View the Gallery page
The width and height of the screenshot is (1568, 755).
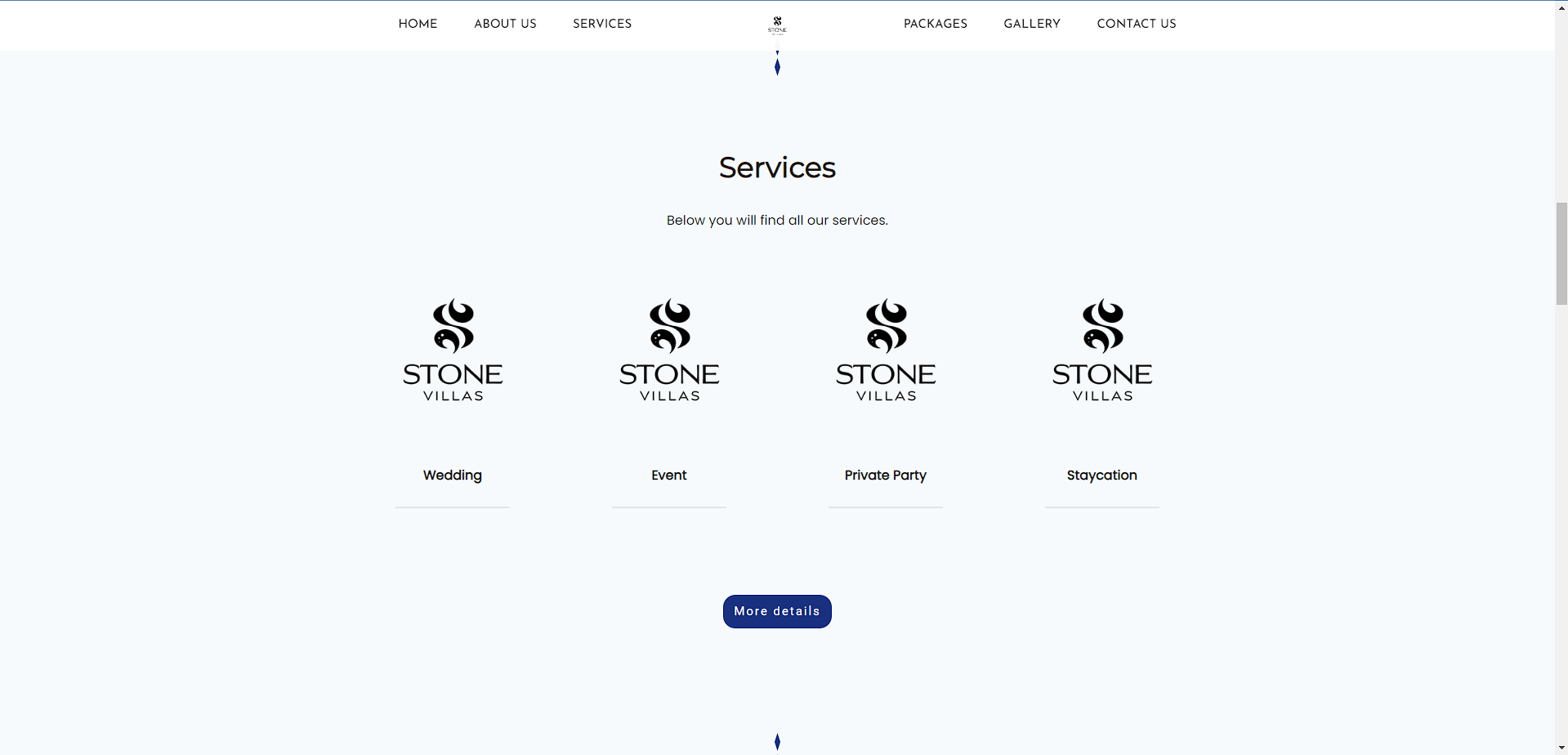pos(1032,24)
